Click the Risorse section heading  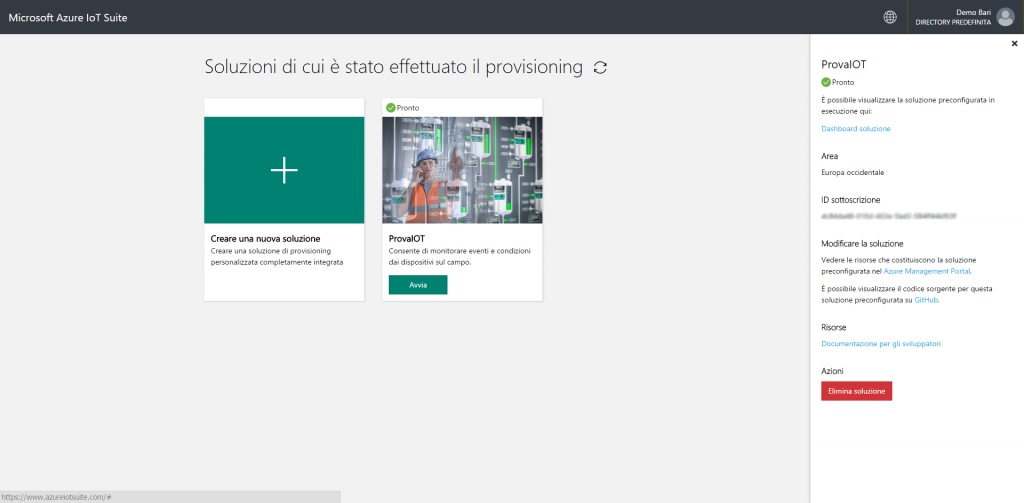[x=834, y=327]
